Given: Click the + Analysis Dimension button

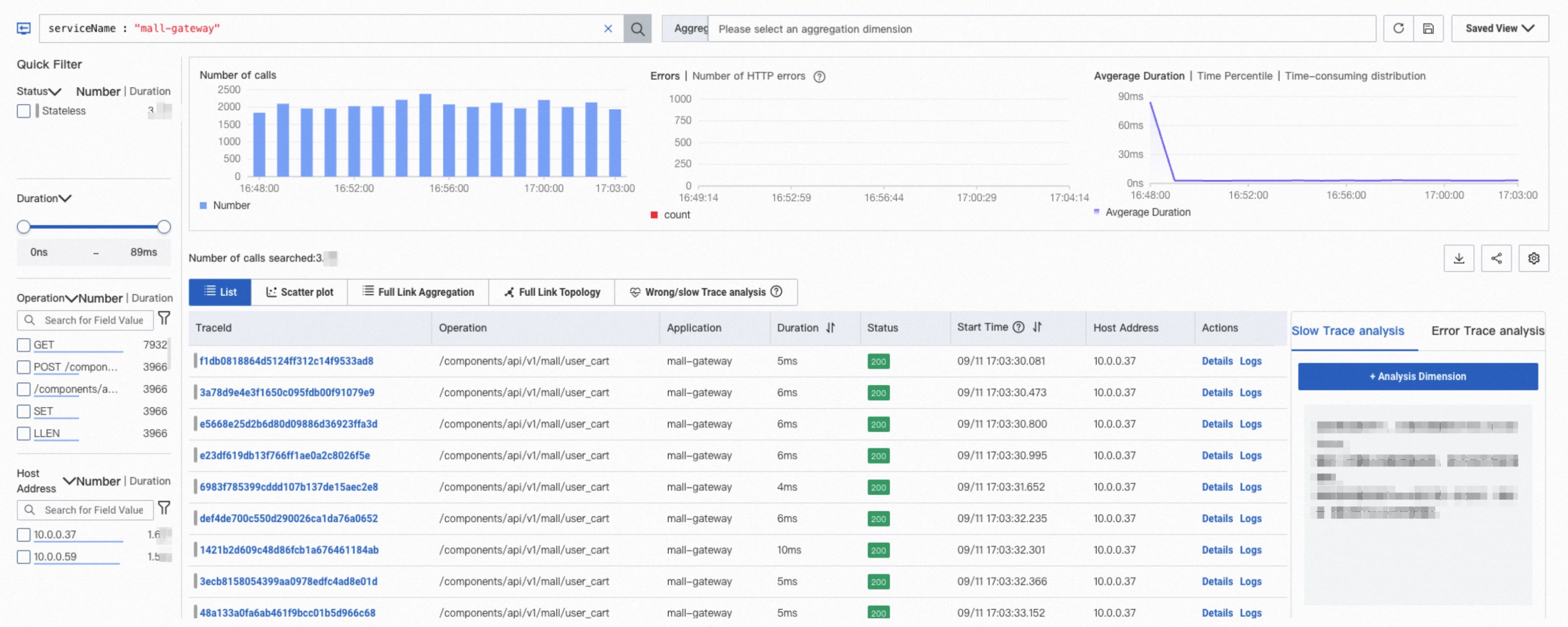Looking at the screenshot, I should pyautogui.click(x=1417, y=376).
